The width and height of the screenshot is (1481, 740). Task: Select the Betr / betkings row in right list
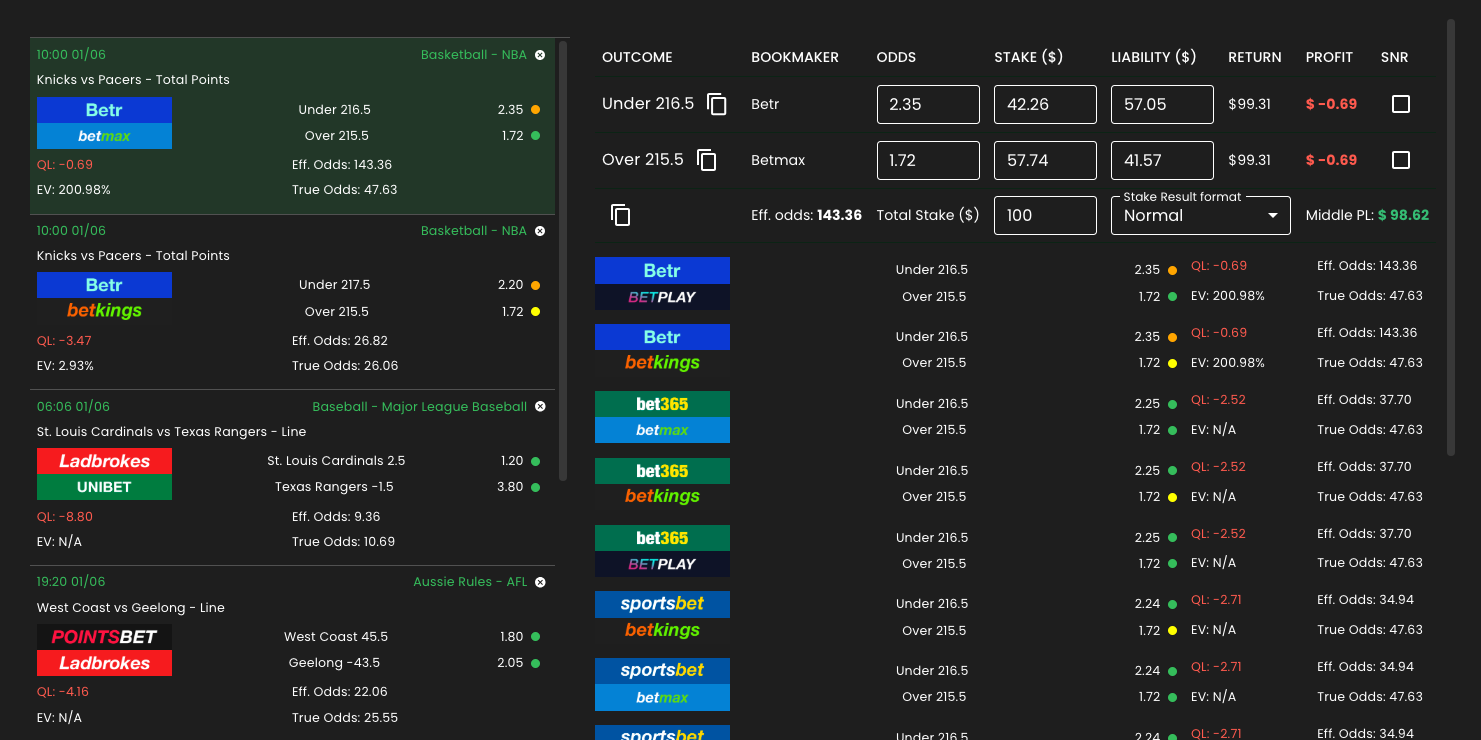click(x=1012, y=350)
